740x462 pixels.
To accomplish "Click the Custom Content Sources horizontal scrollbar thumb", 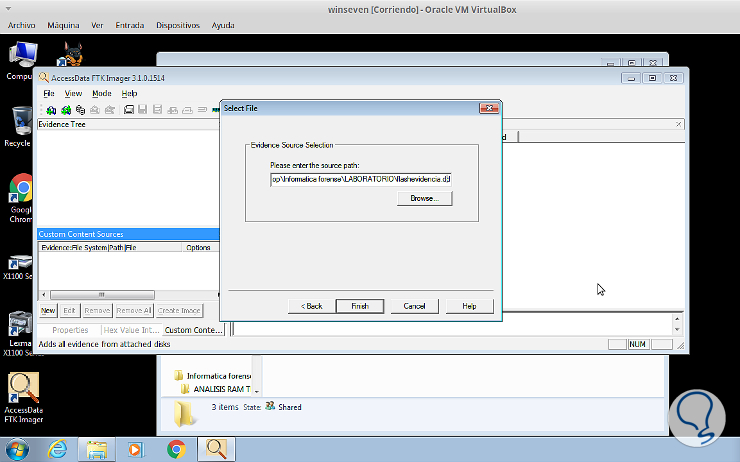I will [102, 294].
